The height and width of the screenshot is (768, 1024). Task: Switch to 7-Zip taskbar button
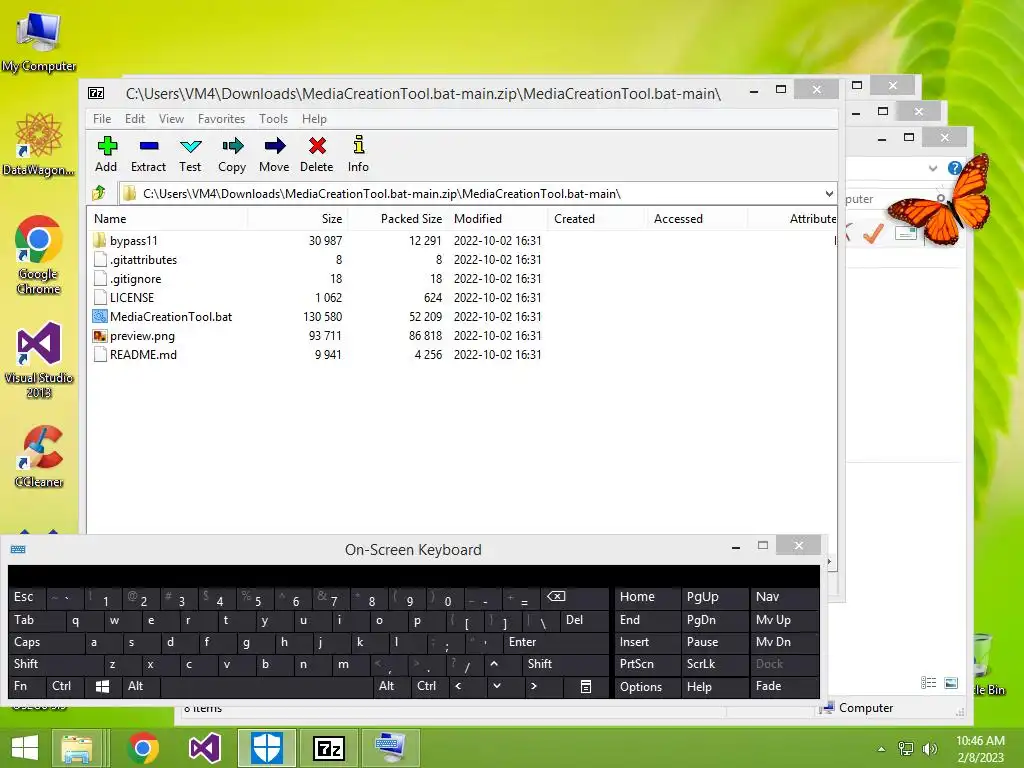pos(328,748)
